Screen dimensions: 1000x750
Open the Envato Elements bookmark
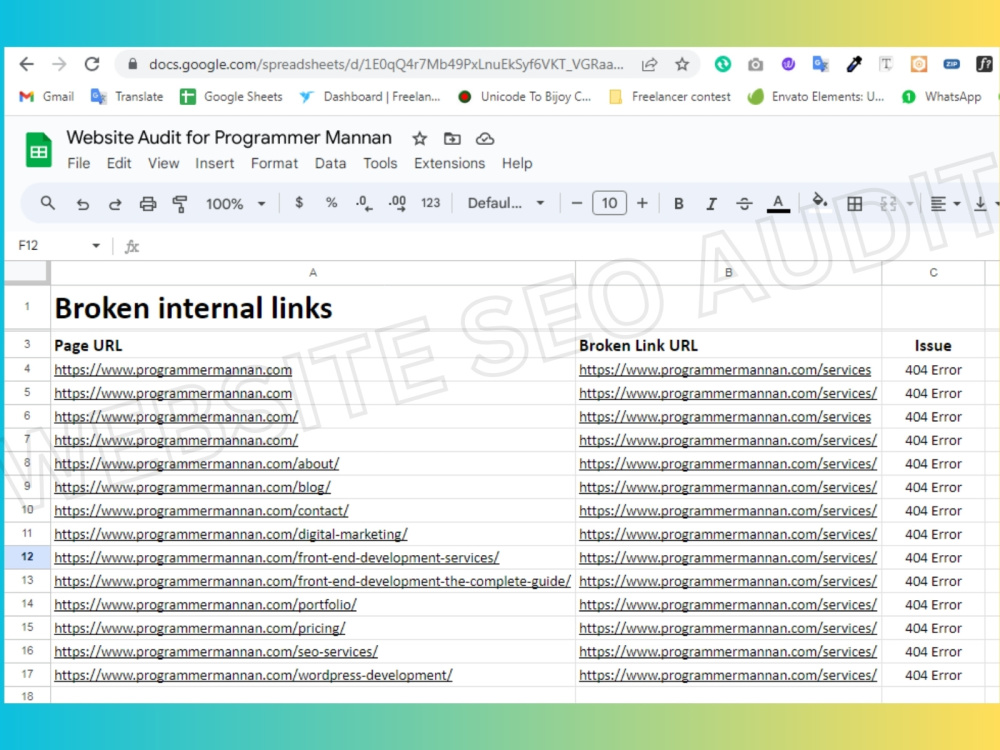tap(816, 97)
